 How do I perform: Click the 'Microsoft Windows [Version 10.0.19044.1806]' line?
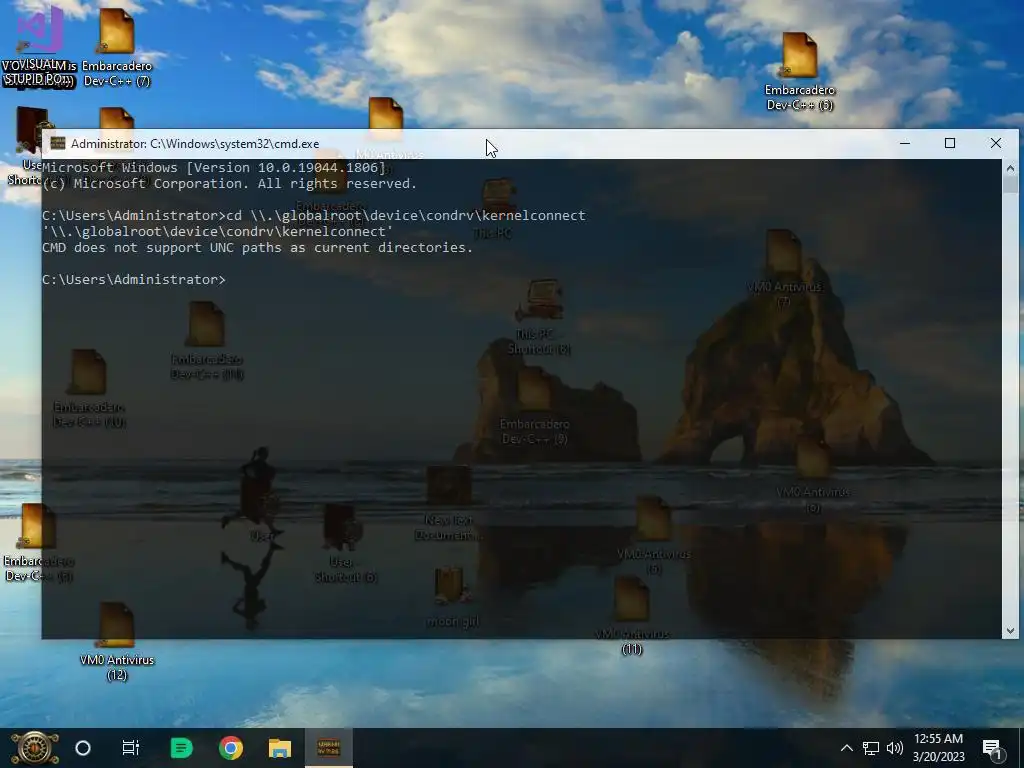pyautogui.click(x=214, y=167)
